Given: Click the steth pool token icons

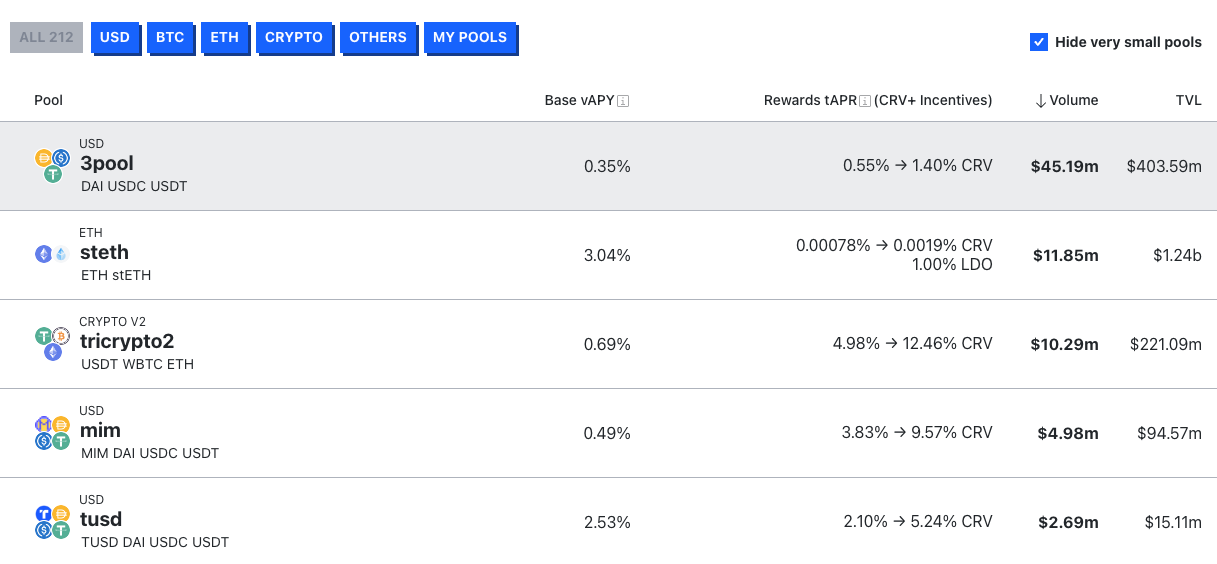Looking at the screenshot, I should pos(52,254).
